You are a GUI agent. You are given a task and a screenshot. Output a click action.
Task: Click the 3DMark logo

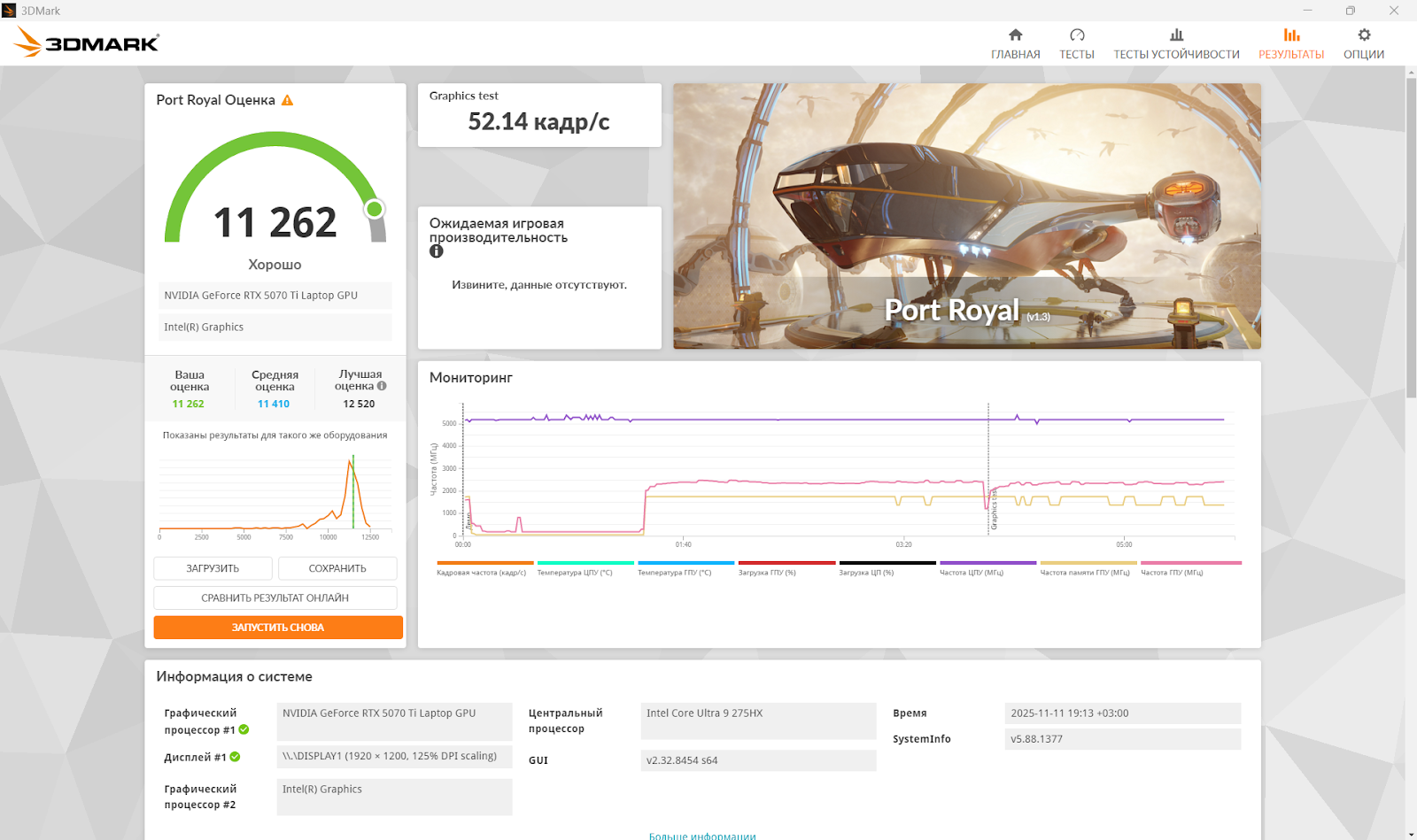coord(87,42)
